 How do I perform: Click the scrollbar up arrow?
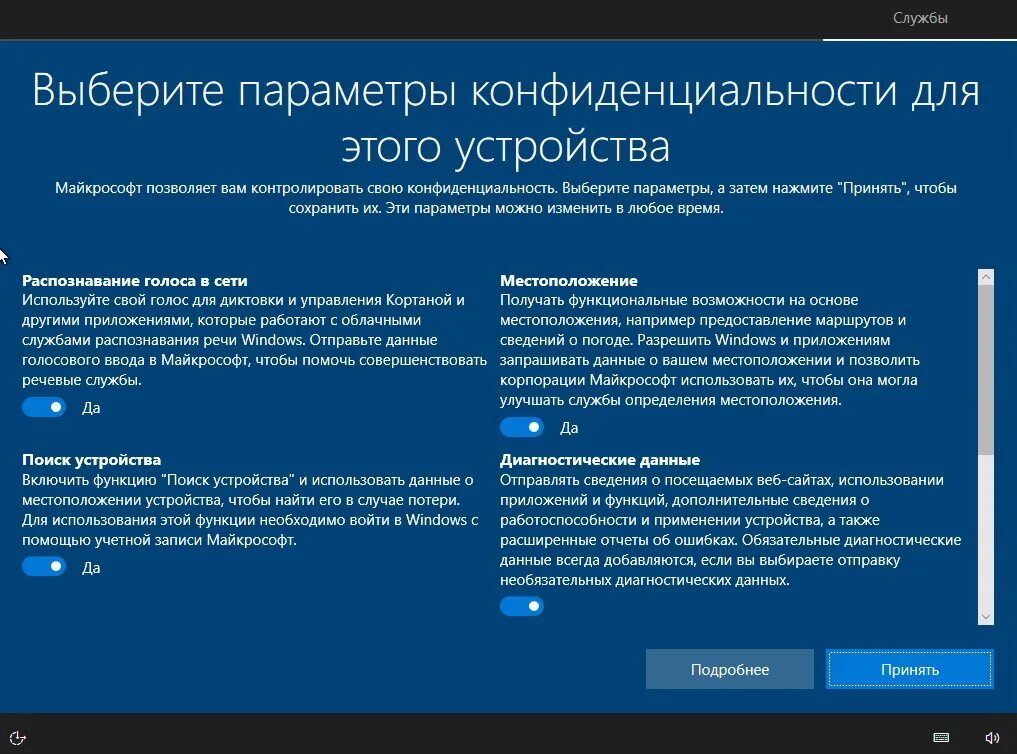pos(986,277)
